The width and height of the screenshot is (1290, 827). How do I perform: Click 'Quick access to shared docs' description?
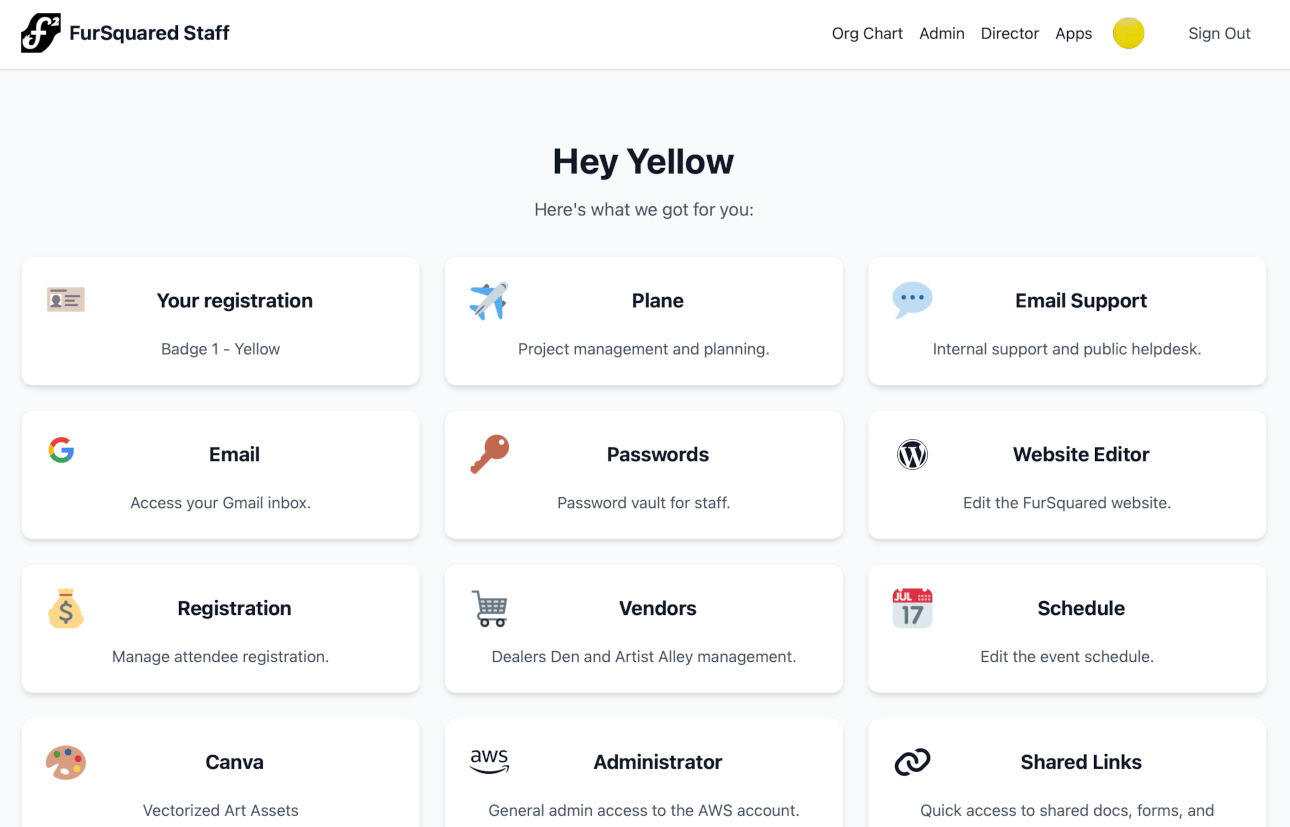[1067, 811]
